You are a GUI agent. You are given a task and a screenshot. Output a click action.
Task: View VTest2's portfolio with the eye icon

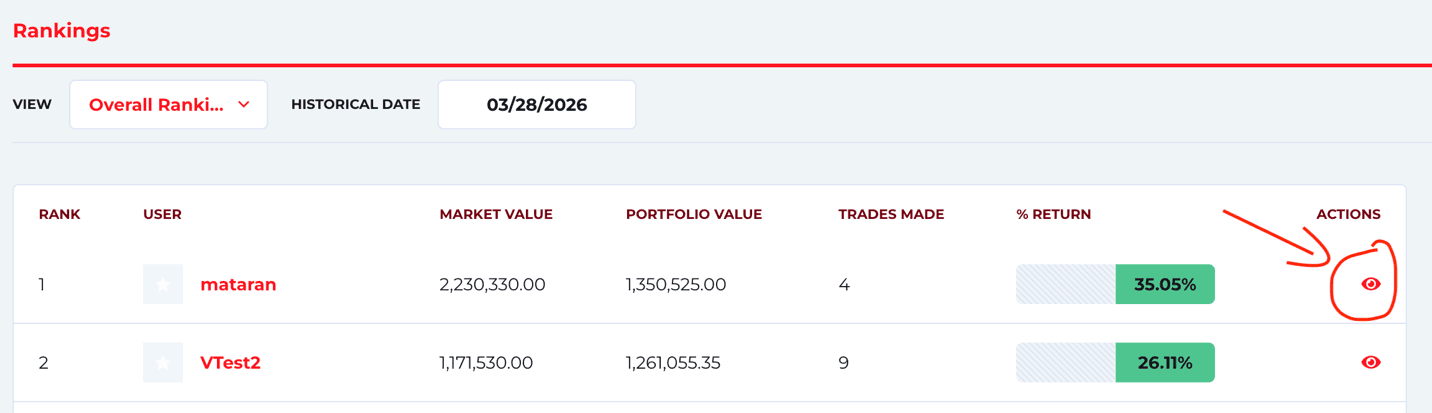1370,363
